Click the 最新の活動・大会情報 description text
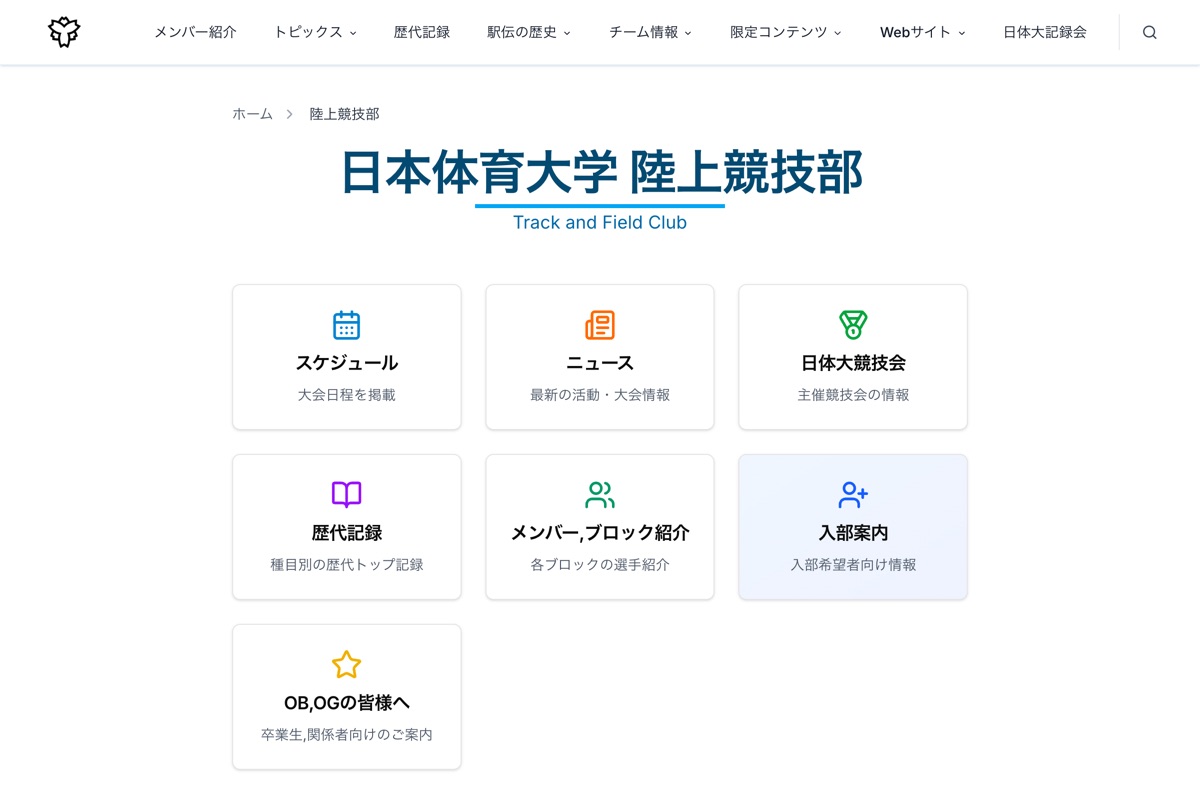This screenshot has height=800, width=1200. click(x=600, y=395)
